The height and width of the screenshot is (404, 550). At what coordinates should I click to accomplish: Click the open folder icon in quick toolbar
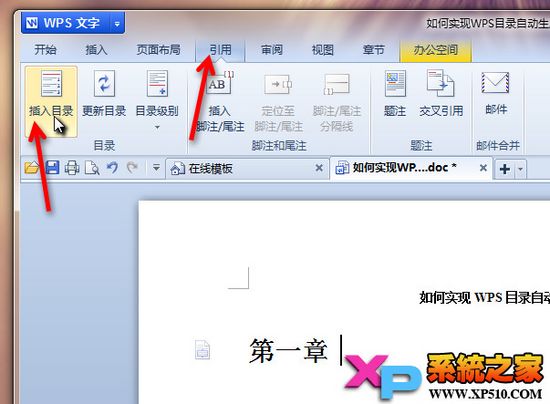(32, 168)
